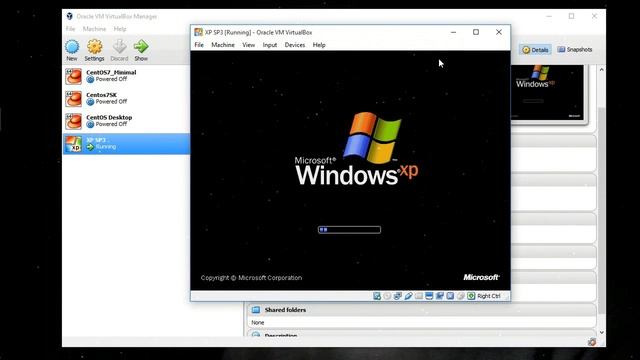The height and width of the screenshot is (360, 640).
Task: Click the blue square CPU features icon
Action: point(450,296)
